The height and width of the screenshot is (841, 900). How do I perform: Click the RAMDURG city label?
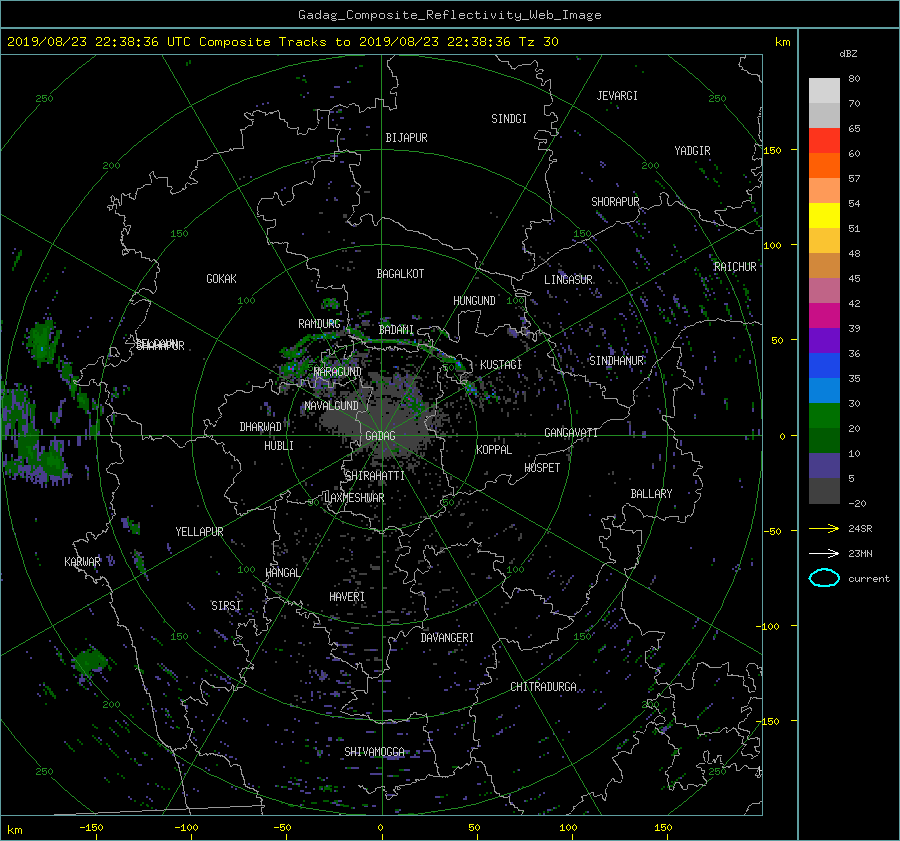point(319,324)
